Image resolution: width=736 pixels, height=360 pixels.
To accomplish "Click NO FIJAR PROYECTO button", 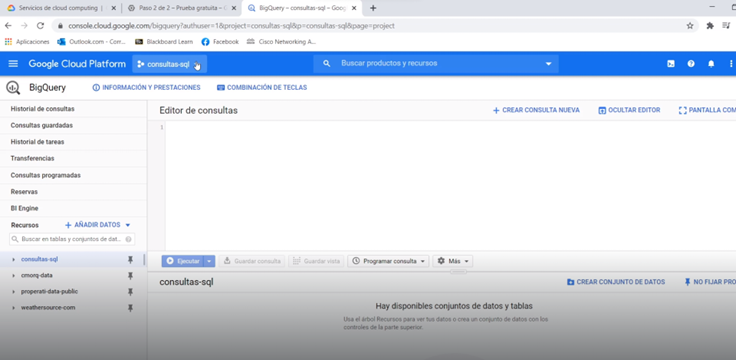I will (710, 282).
